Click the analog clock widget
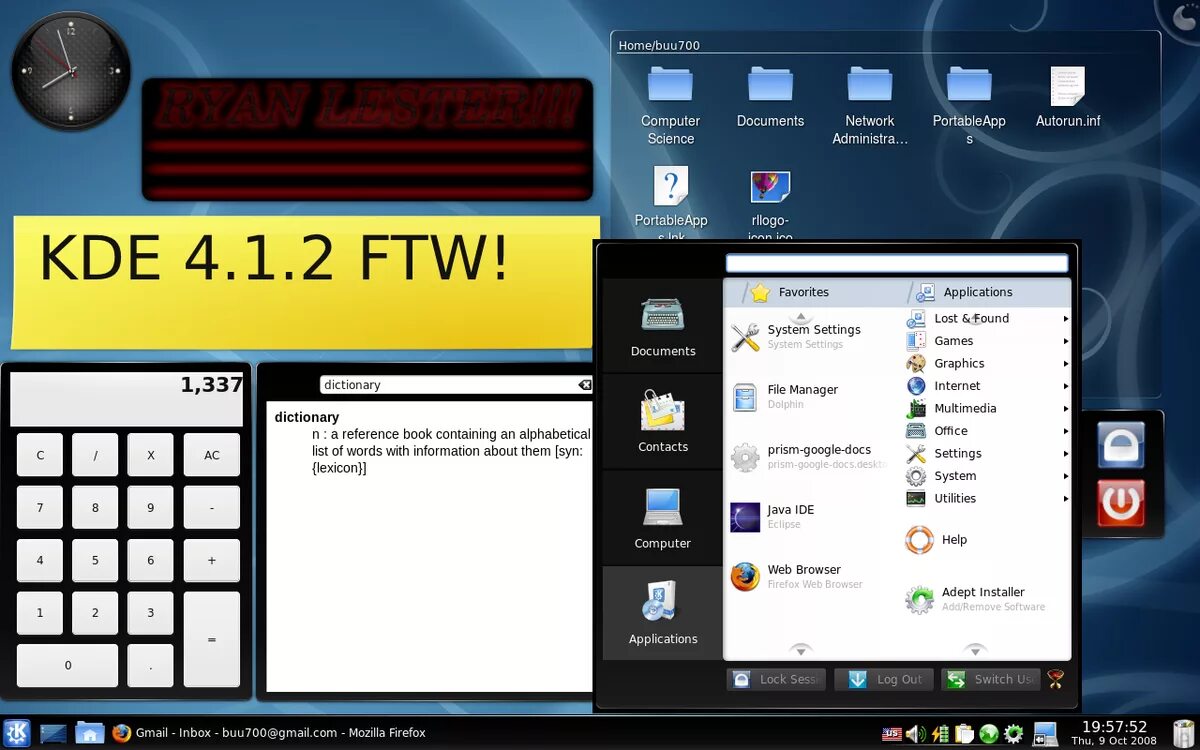Image resolution: width=1200 pixels, height=750 pixels. coord(71,71)
